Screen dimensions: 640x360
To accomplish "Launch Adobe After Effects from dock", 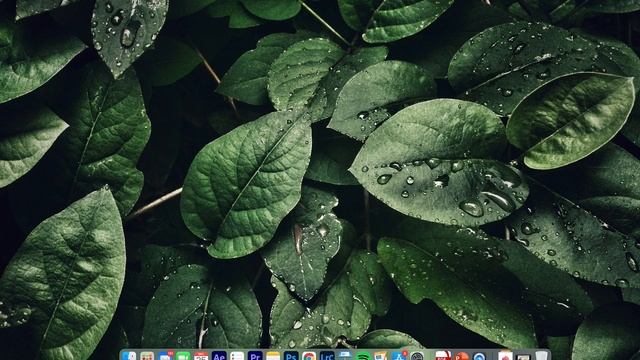I will pos(219,356).
